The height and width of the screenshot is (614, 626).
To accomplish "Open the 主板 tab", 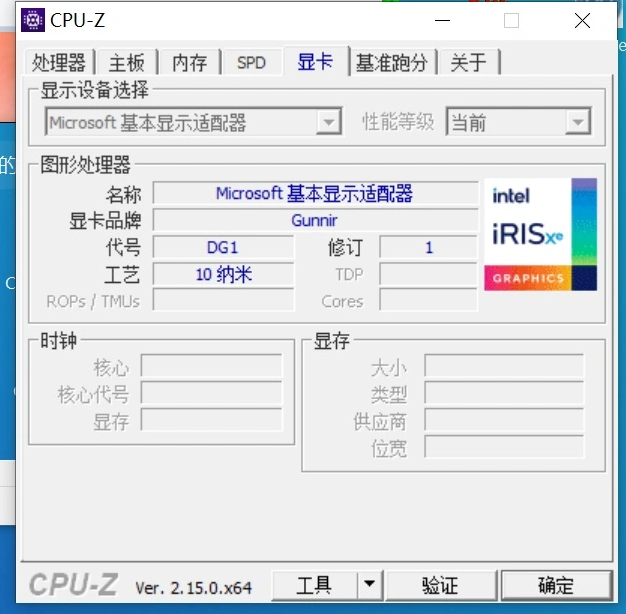I will coord(127,62).
